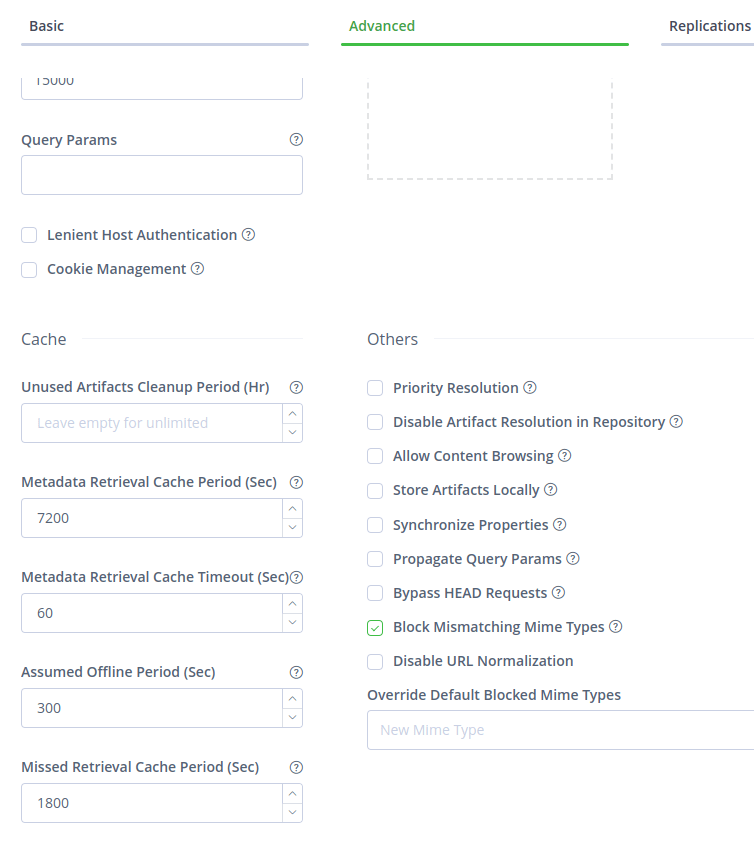The height and width of the screenshot is (842, 754).
Task: Open Unused Artifacts Cleanup Period help
Action: [x=296, y=387]
